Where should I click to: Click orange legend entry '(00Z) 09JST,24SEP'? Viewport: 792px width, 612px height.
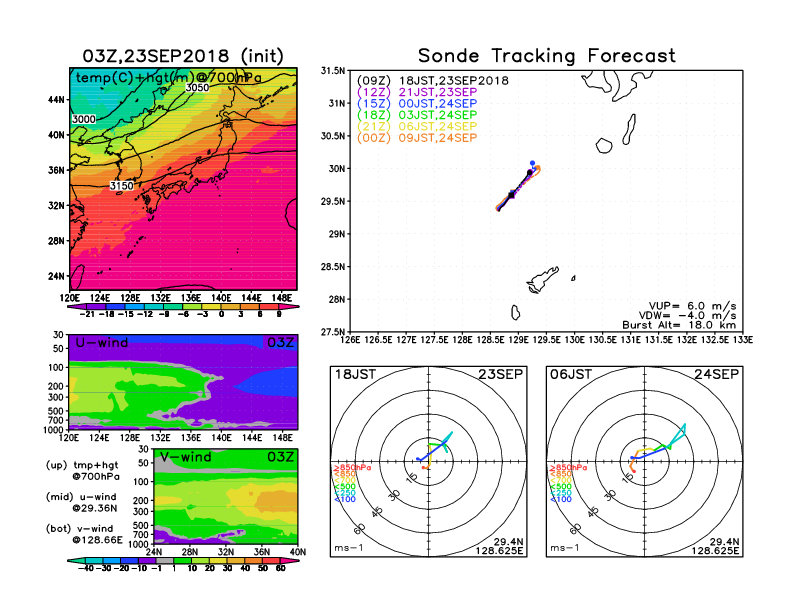pos(417,138)
